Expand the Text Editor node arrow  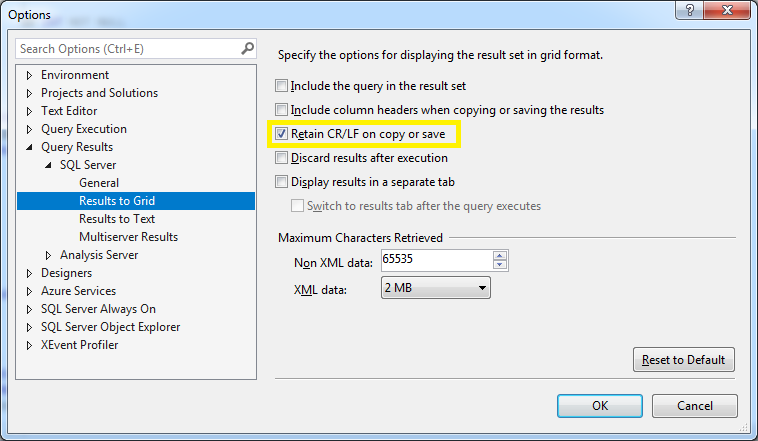tap(29, 111)
